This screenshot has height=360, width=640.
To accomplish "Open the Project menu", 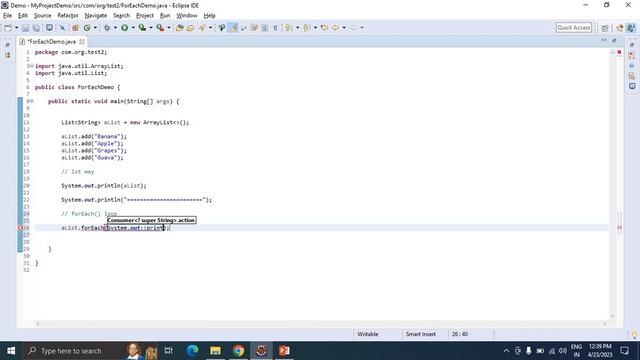I will [x=144, y=16].
